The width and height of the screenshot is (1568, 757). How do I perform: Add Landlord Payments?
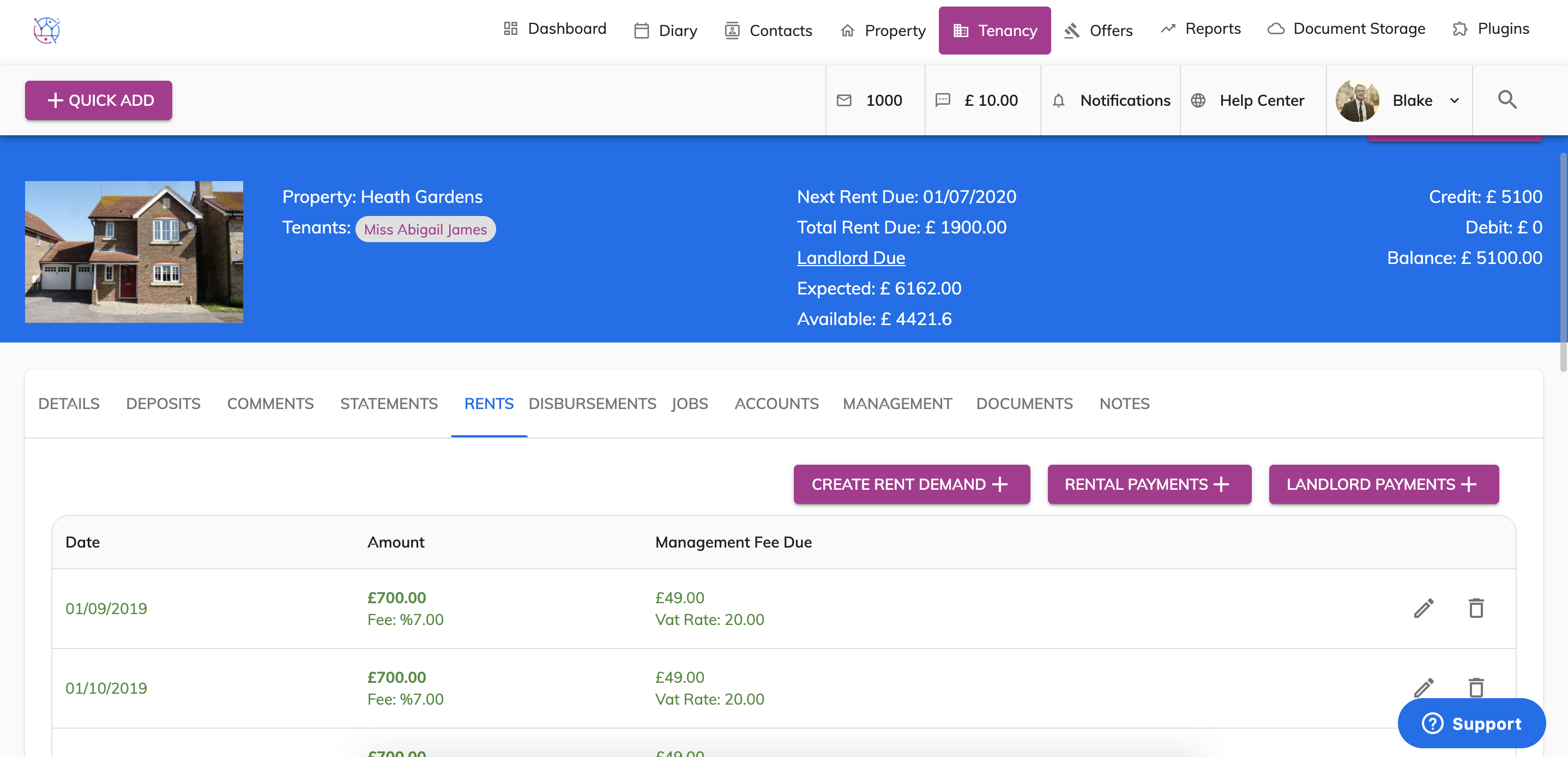(1383, 484)
